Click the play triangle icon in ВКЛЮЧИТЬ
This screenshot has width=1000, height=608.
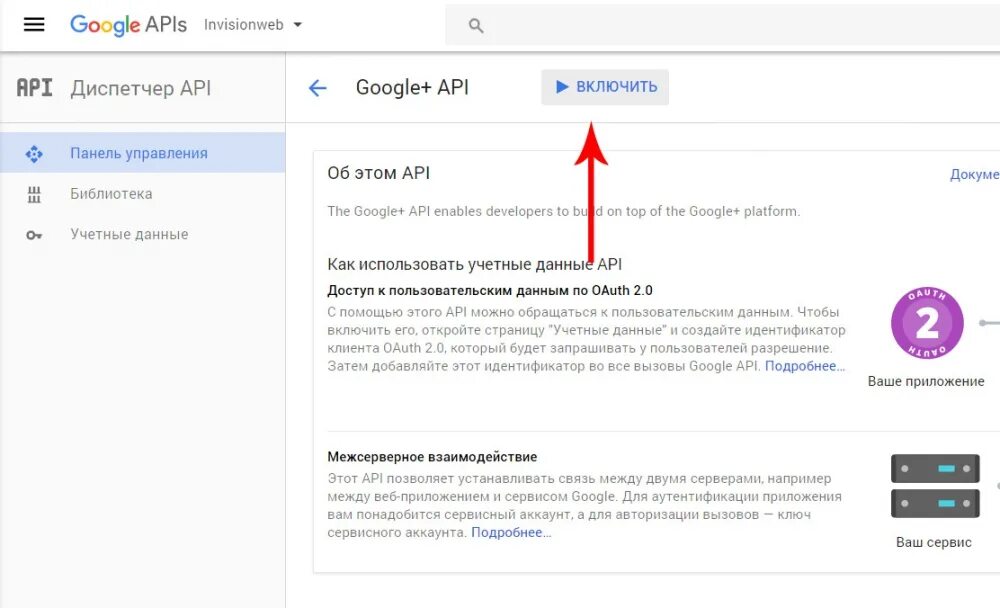[x=562, y=87]
